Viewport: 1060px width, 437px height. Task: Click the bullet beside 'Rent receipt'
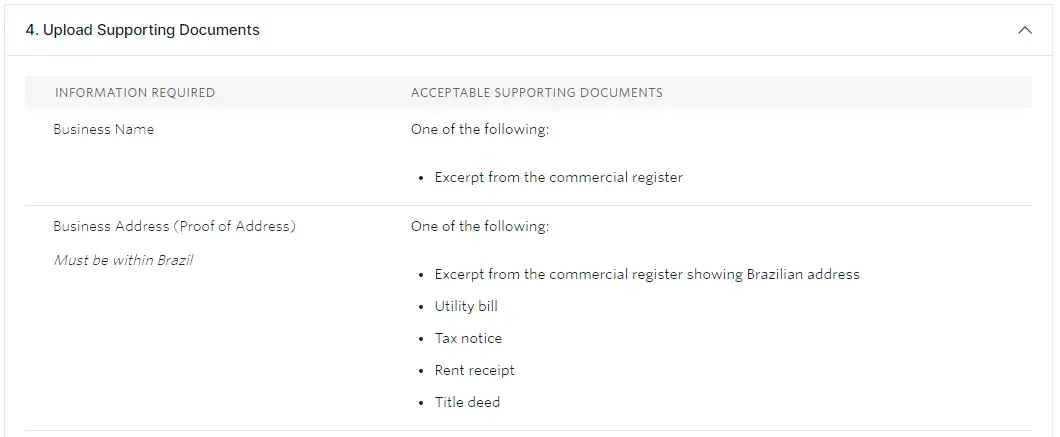click(x=423, y=371)
